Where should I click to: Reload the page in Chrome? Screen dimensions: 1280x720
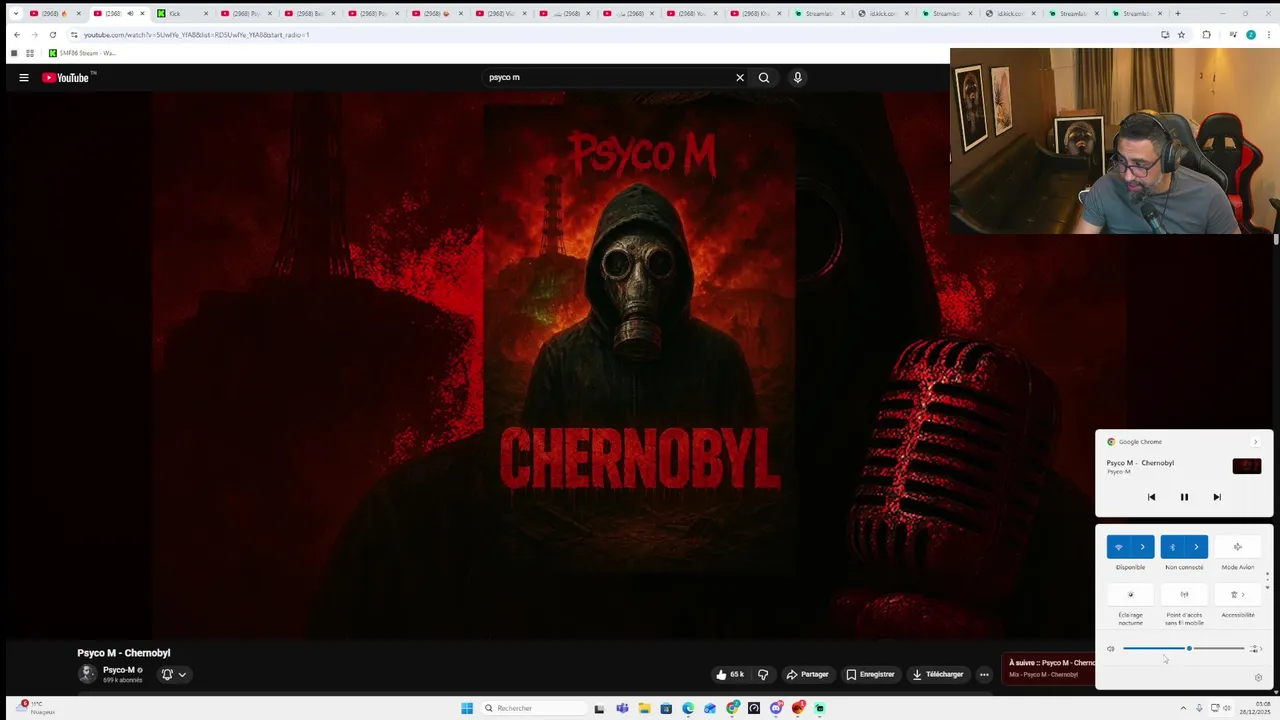coord(53,35)
